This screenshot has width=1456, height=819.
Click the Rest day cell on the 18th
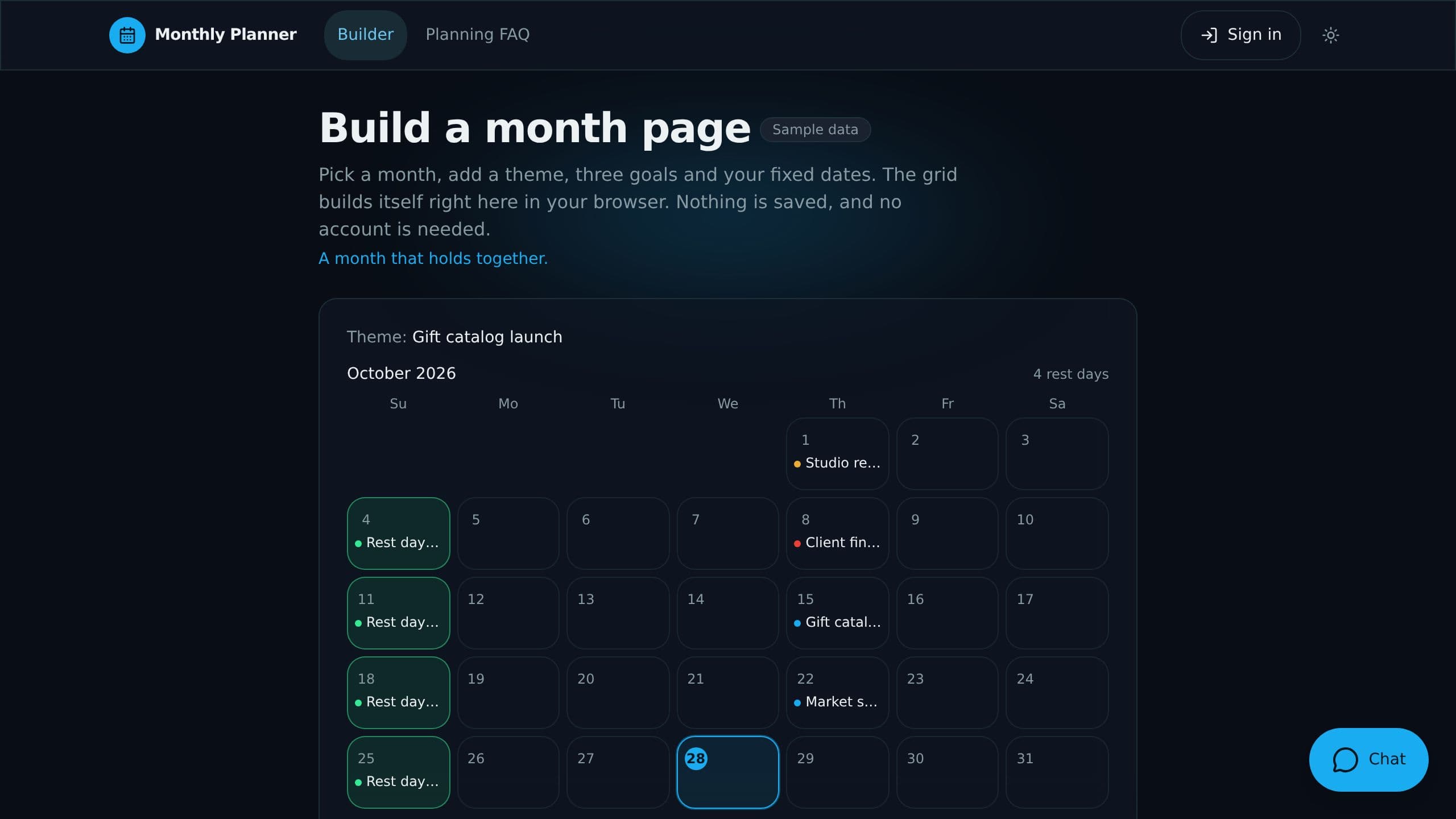point(398,692)
